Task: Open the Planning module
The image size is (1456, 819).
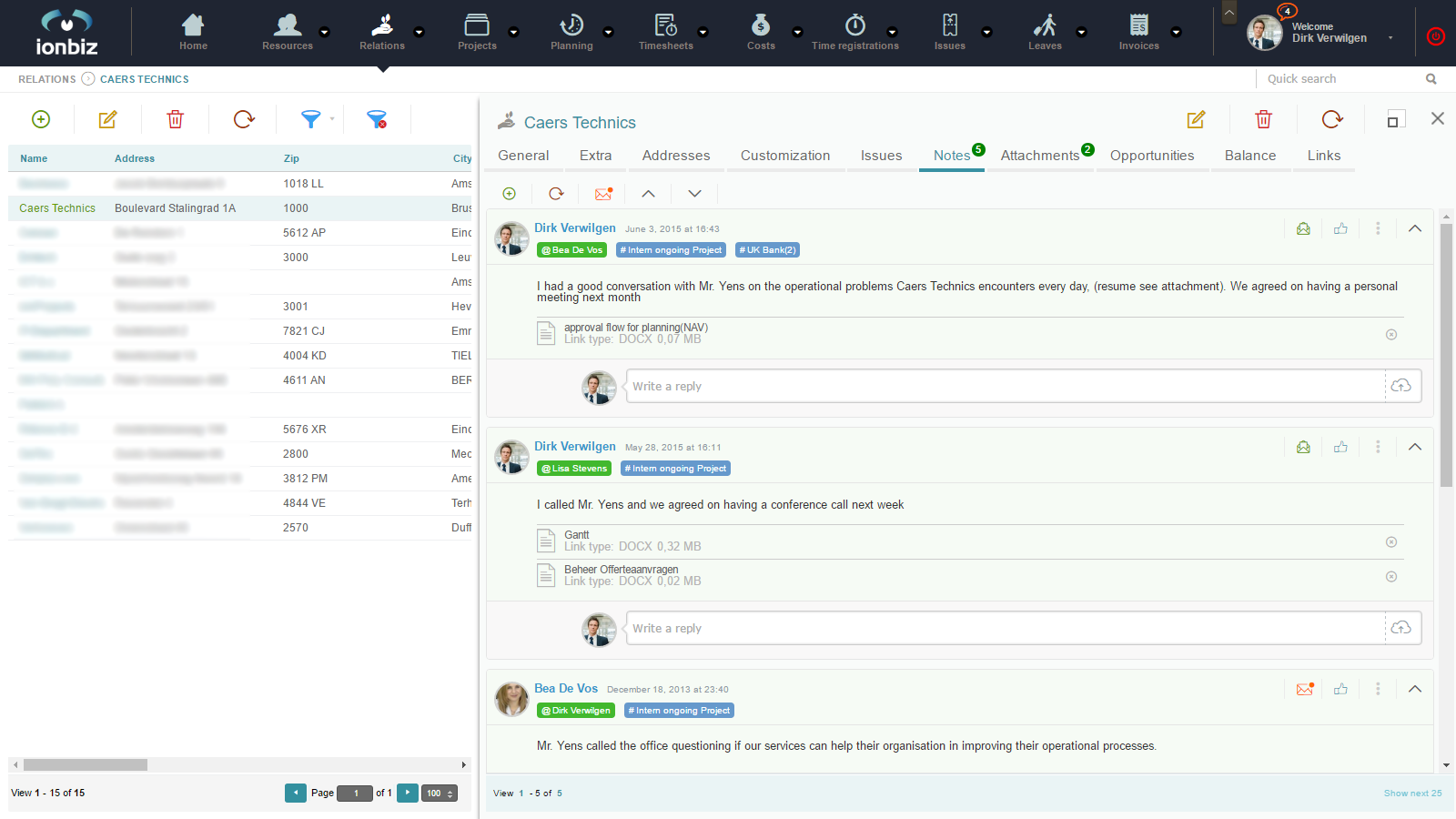Action: coord(571,32)
